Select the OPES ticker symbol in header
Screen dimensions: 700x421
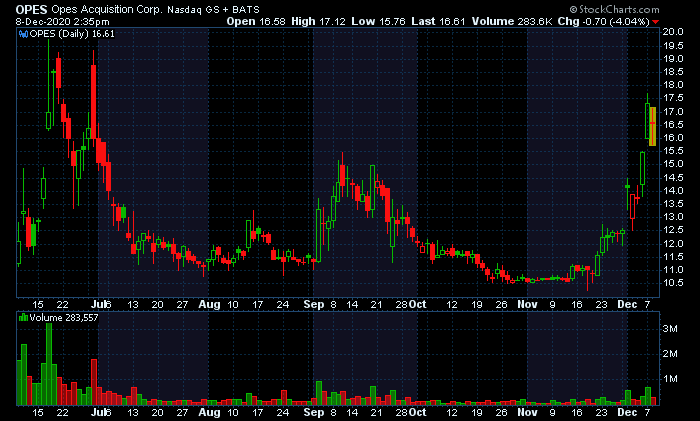click(x=31, y=9)
